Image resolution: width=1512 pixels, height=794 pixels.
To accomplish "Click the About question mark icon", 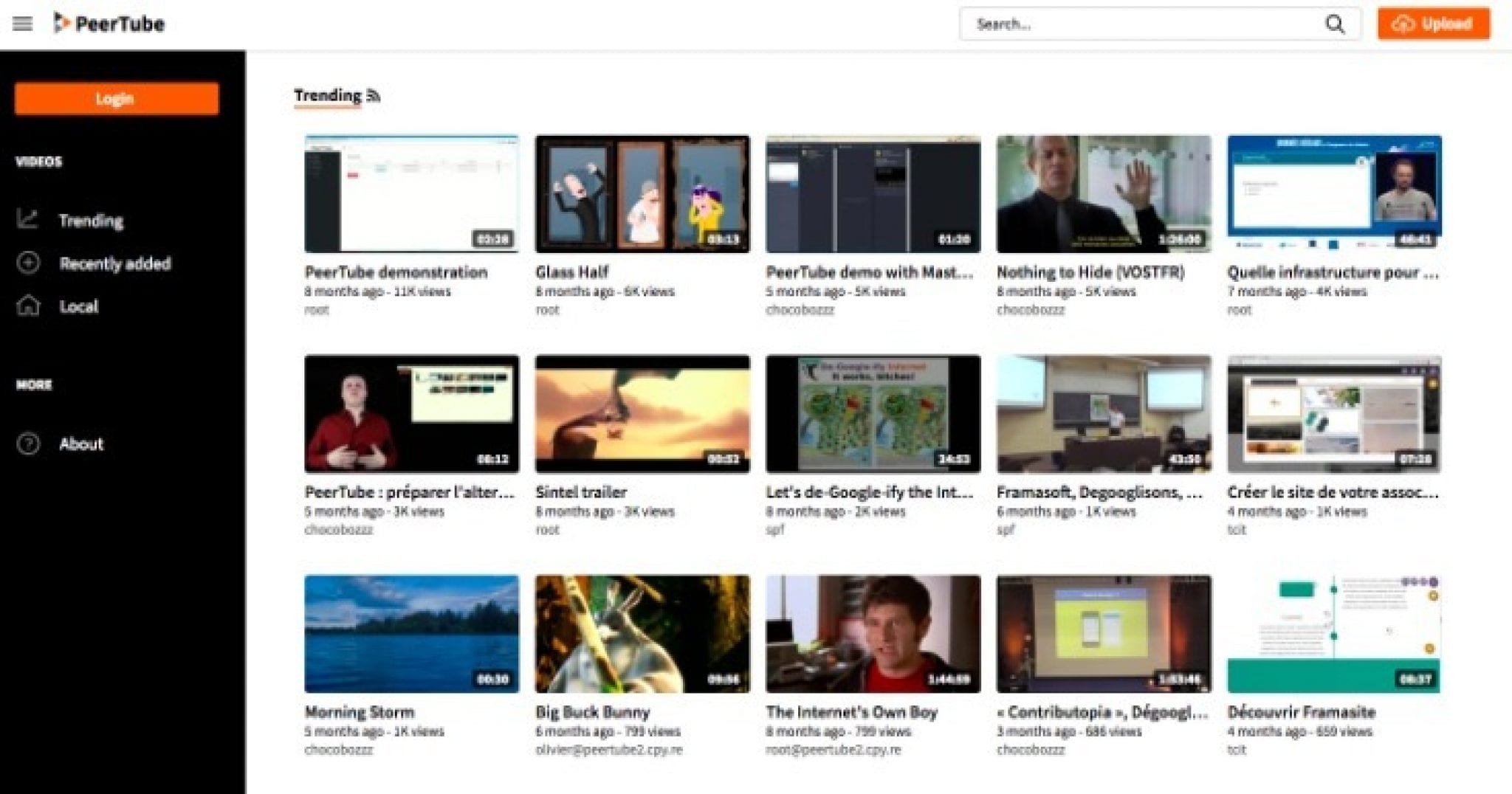I will pyautogui.click(x=28, y=443).
